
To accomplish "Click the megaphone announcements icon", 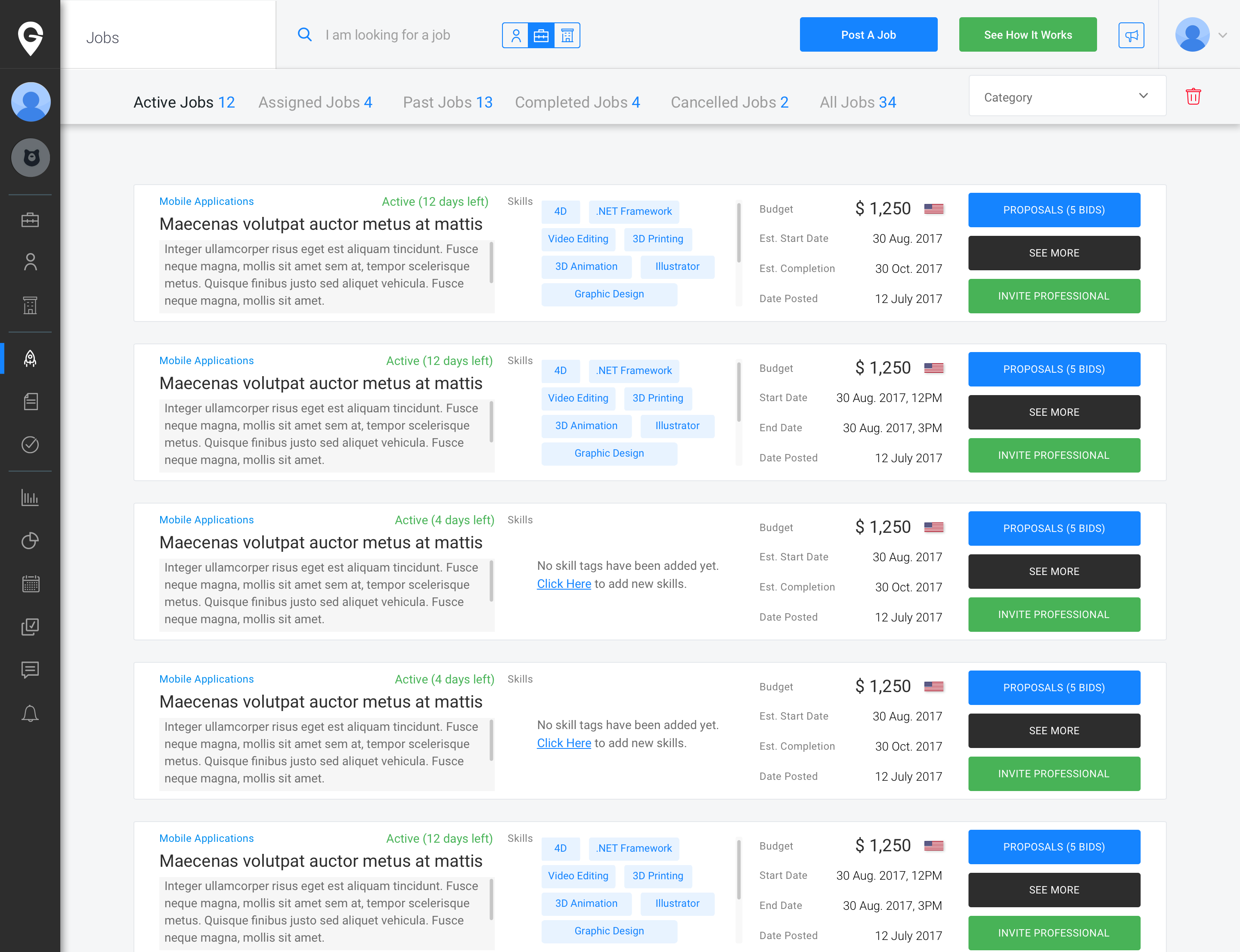I will [1131, 36].
